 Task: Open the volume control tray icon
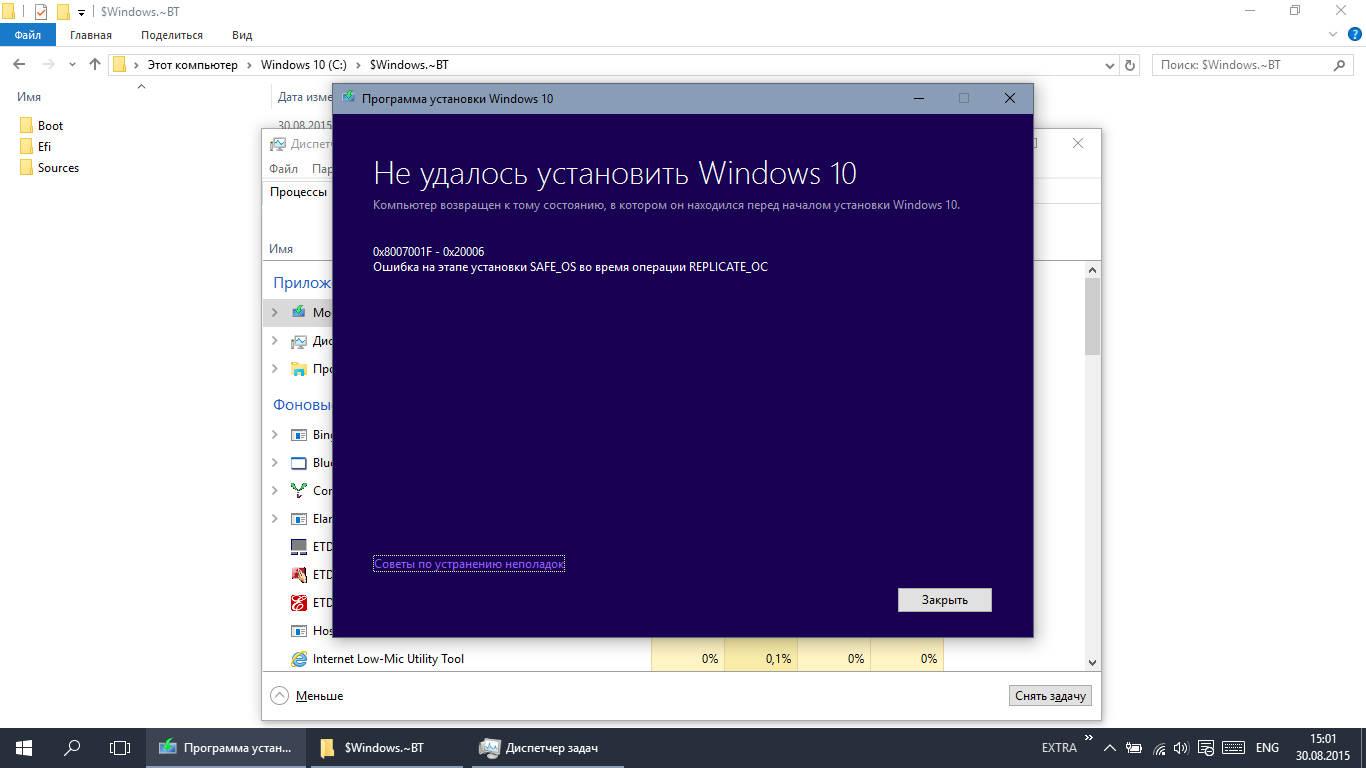tap(1183, 747)
